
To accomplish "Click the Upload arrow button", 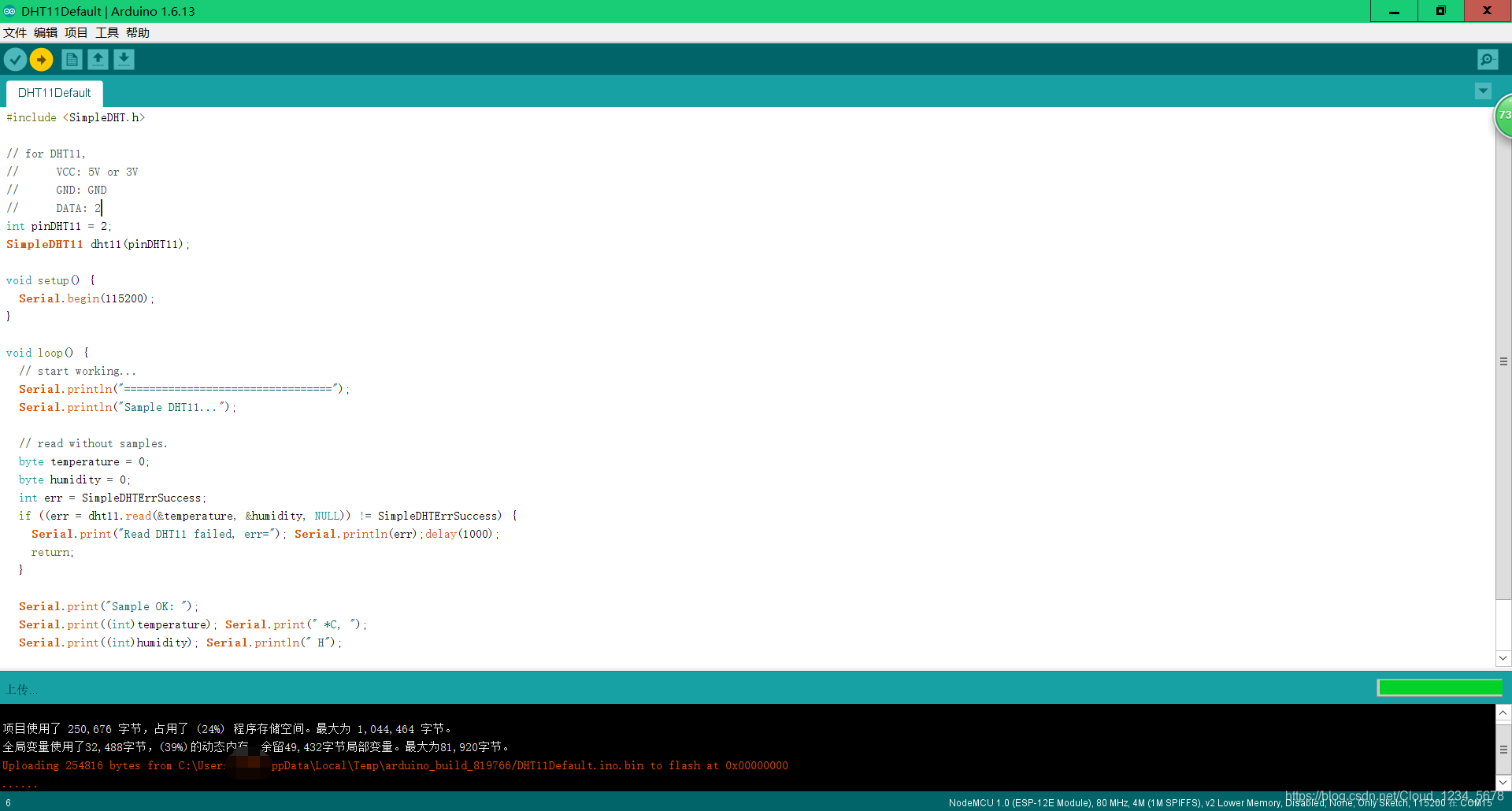I will coord(41,60).
